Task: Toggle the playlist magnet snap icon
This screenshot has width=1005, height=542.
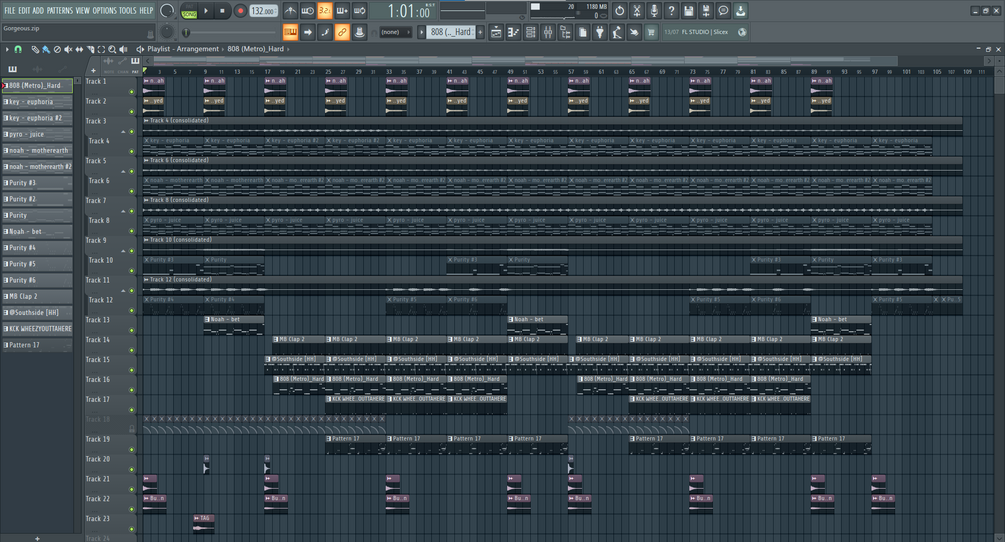Action: (18, 49)
